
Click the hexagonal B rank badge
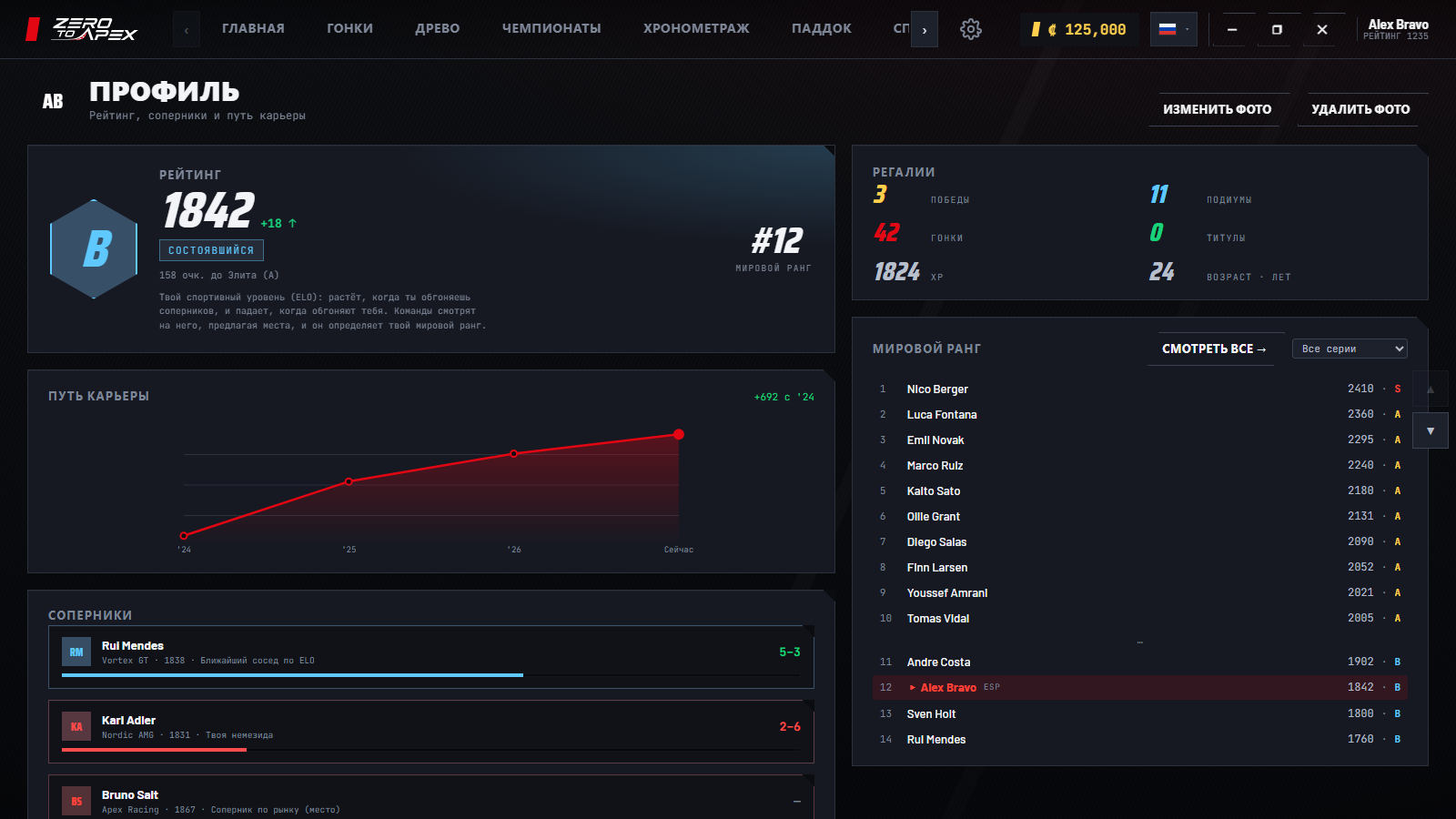click(94, 248)
